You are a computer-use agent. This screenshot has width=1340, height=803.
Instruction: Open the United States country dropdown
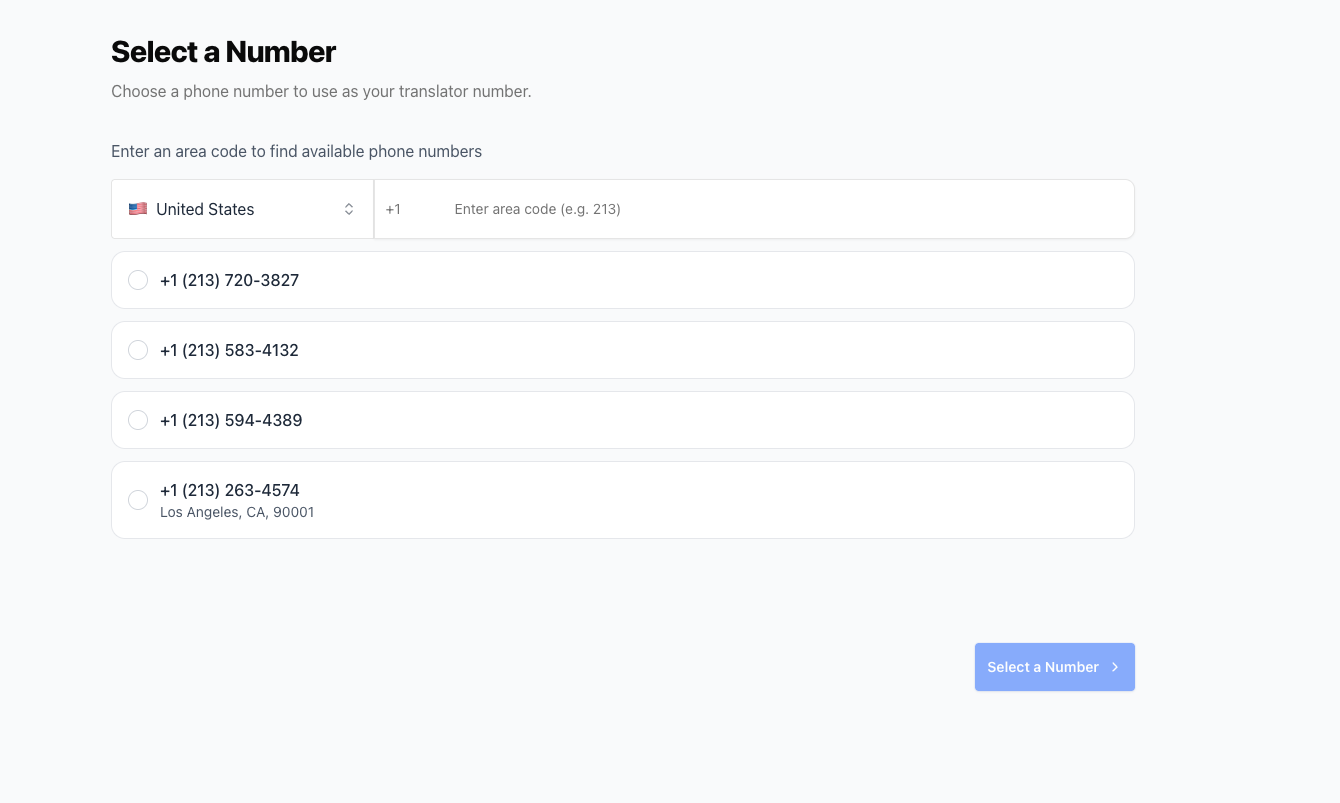pyautogui.click(x=242, y=209)
